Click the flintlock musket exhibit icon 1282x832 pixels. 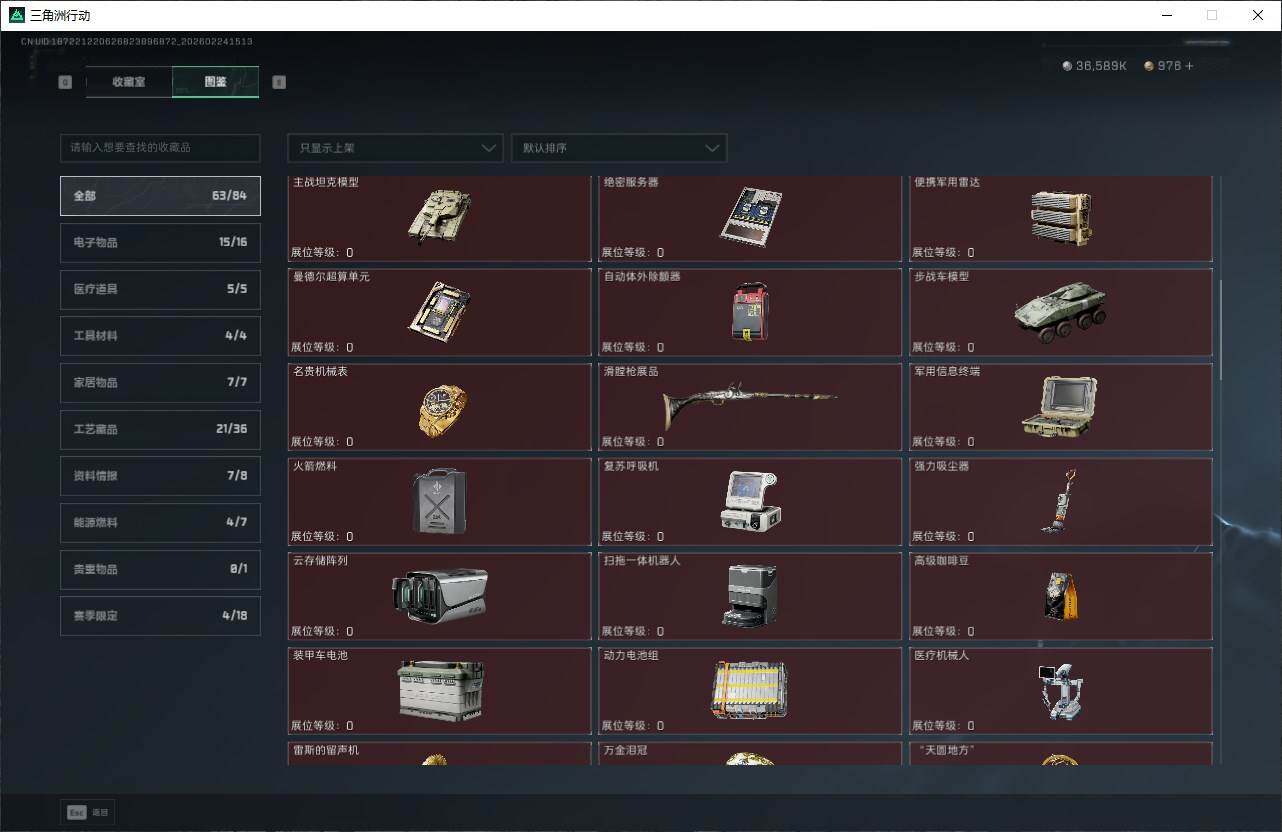(x=749, y=404)
